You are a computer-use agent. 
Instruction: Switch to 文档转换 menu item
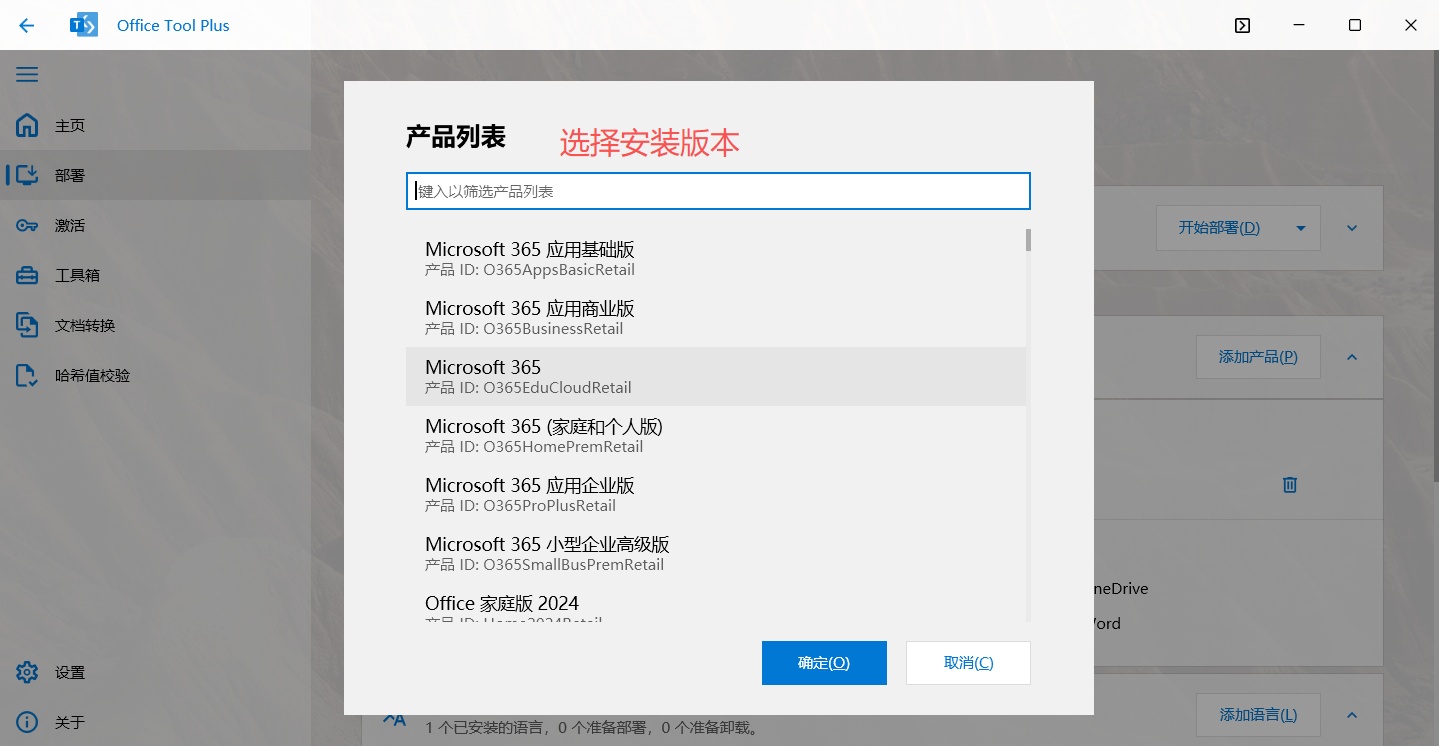[x=155, y=325]
